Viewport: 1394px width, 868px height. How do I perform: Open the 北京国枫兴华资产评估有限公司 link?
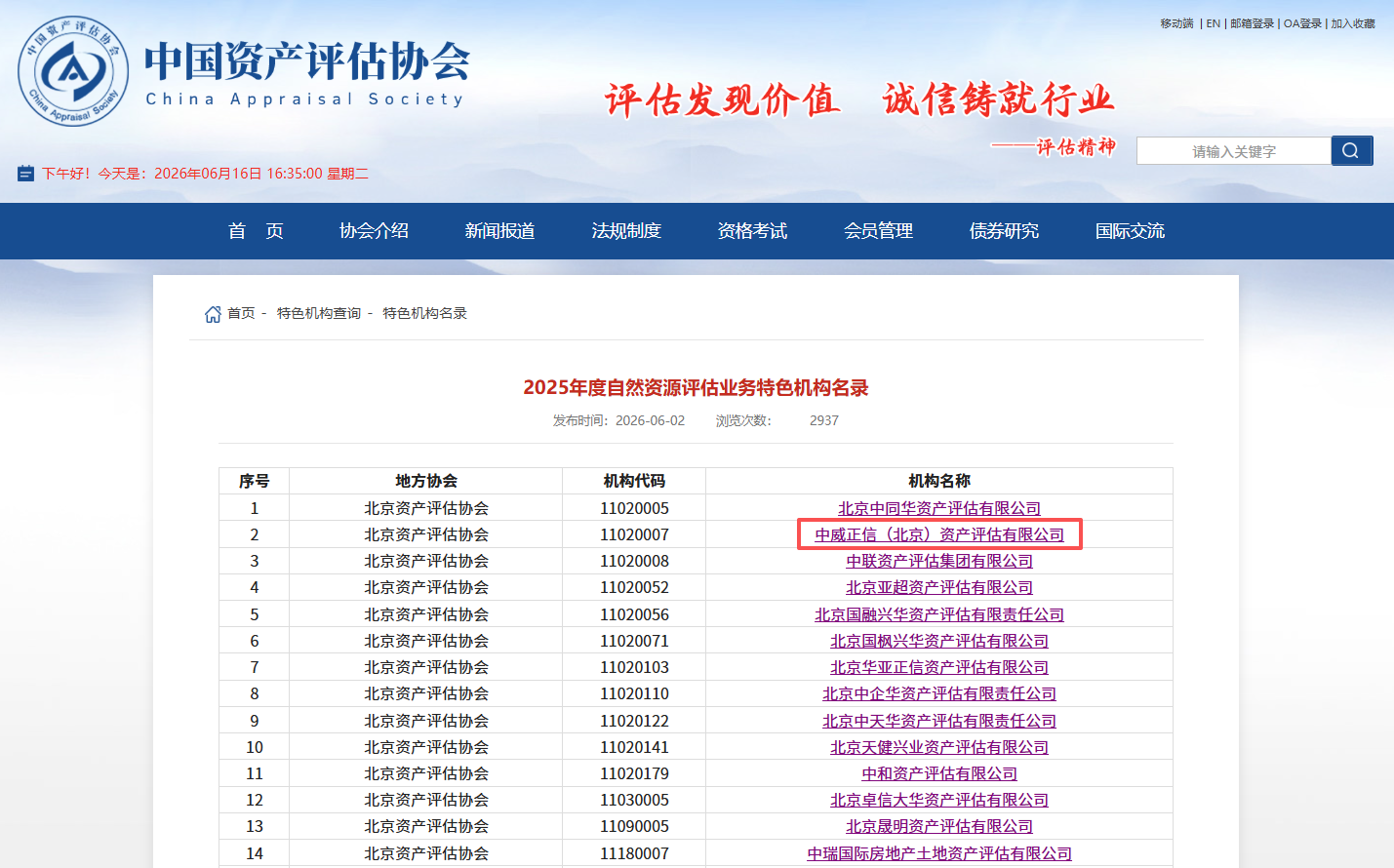[x=939, y=641]
